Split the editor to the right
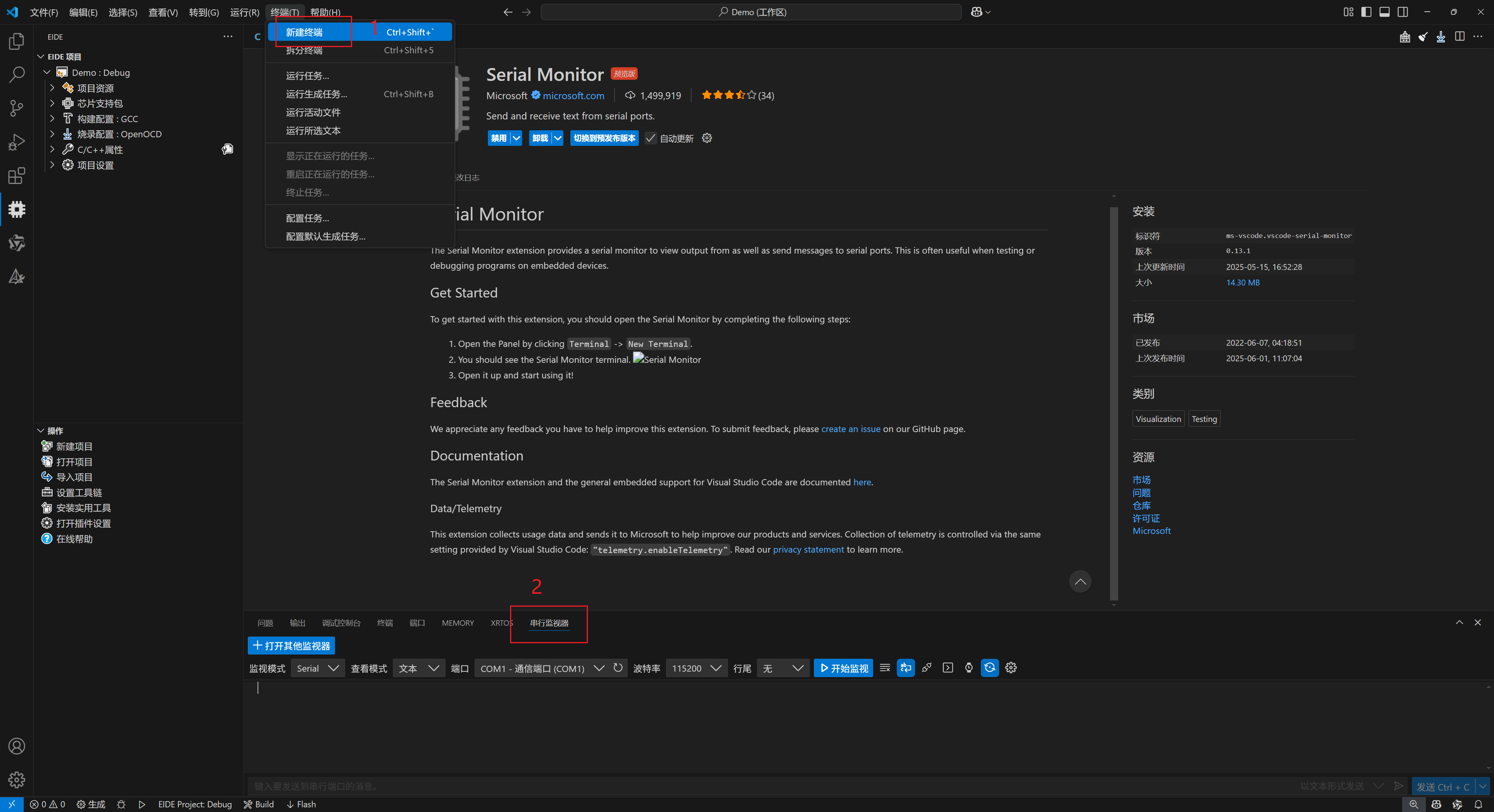 pos(1460,37)
